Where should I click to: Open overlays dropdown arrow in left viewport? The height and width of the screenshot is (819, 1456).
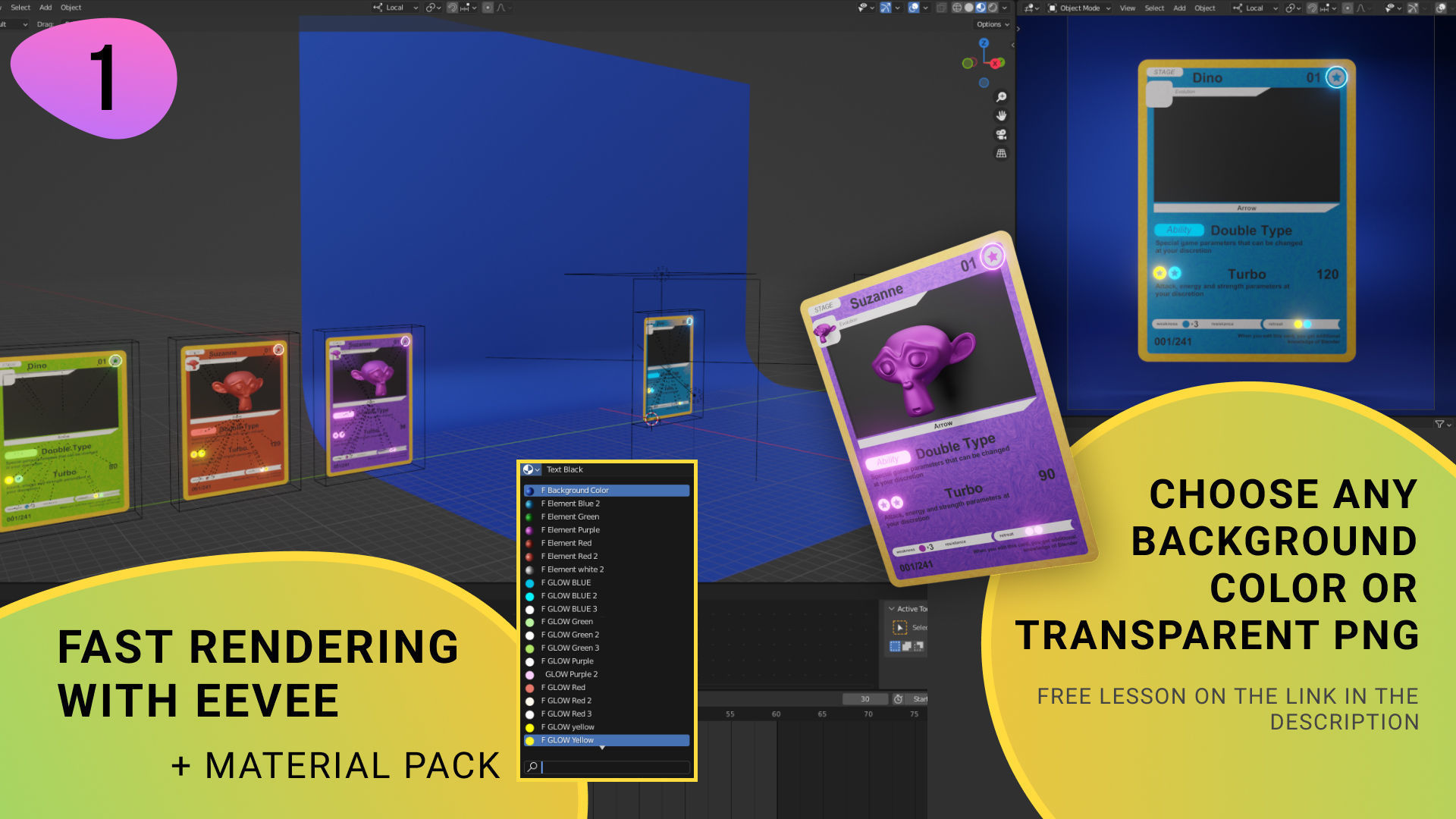(x=926, y=8)
